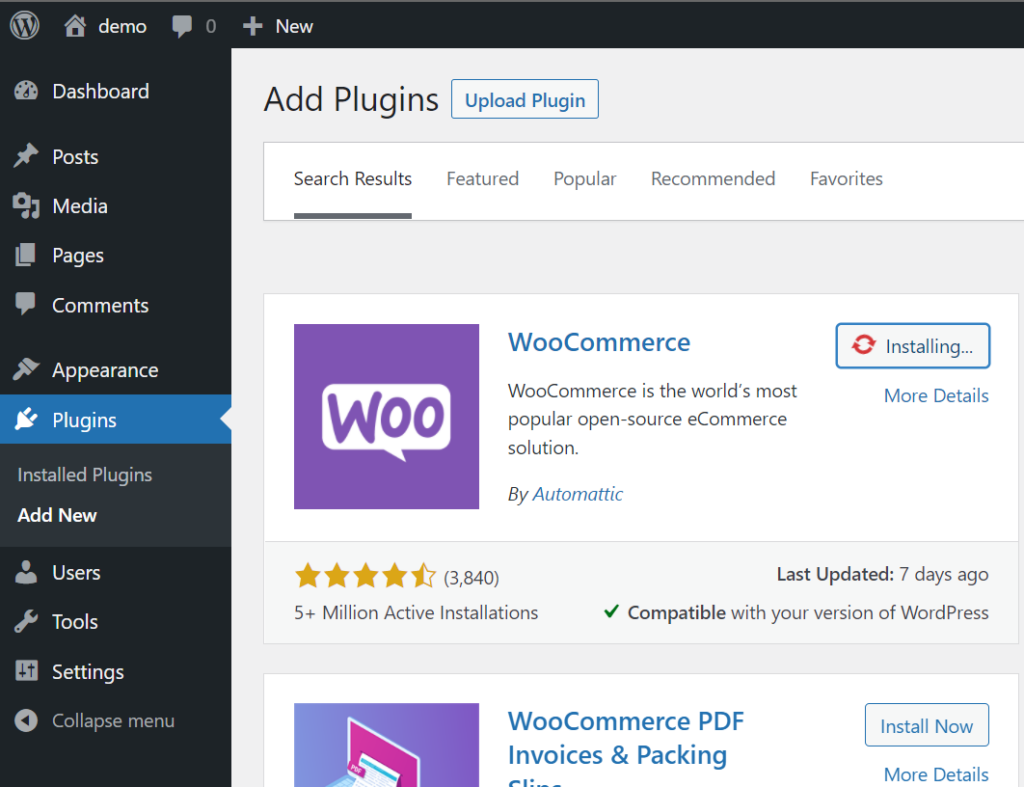The height and width of the screenshot is (787, 1024).
Task: Click the WooCommerce purple logo thumbnail
Action: pyautogui.click(x=386, y=417)
